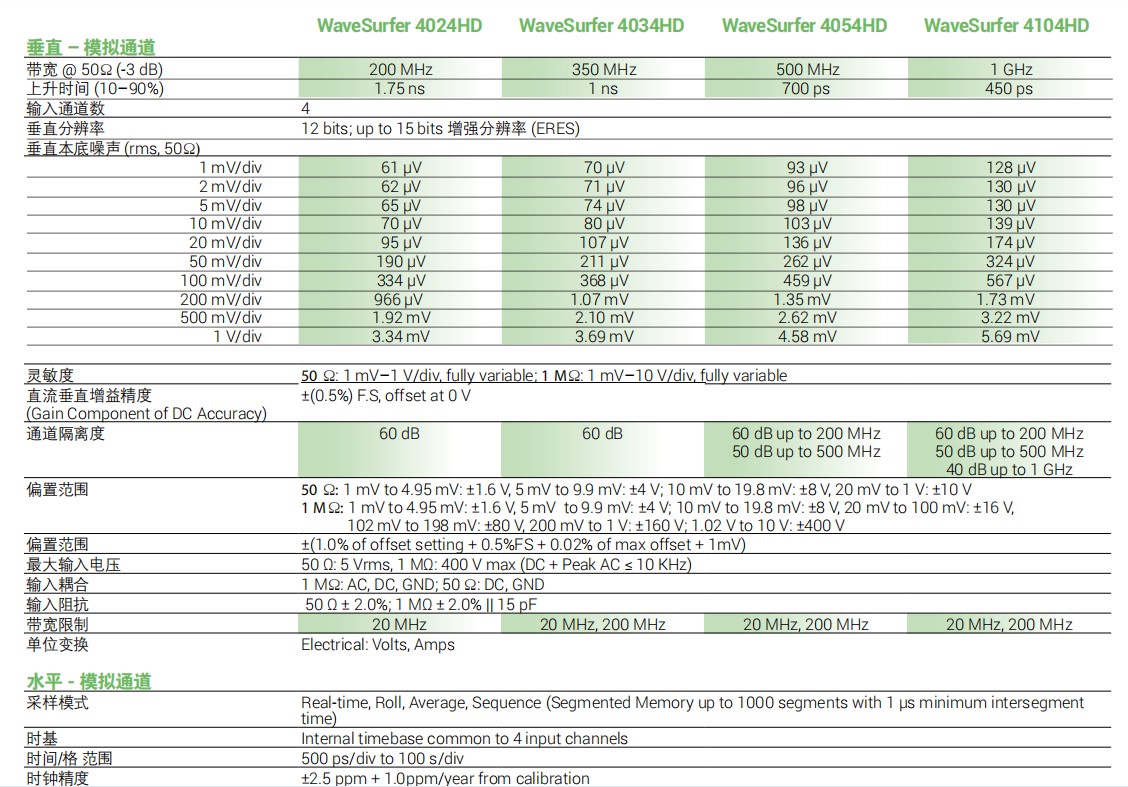Select the 459 µV noise value

807,280
